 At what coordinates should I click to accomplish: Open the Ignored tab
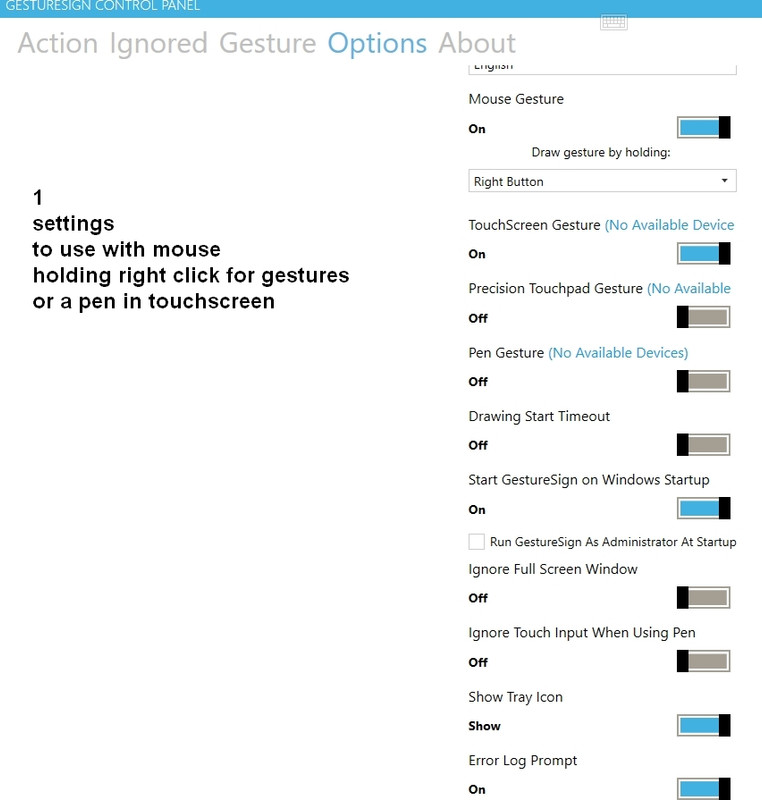click(159, 43)
